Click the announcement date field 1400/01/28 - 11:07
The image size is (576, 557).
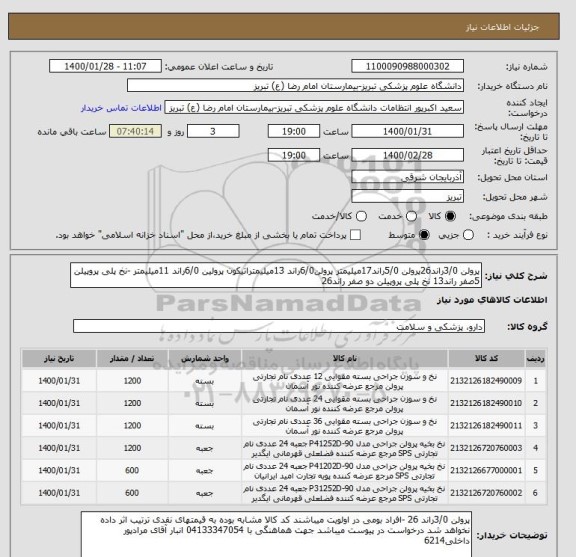pyautogui.click(x=105, y=67)
